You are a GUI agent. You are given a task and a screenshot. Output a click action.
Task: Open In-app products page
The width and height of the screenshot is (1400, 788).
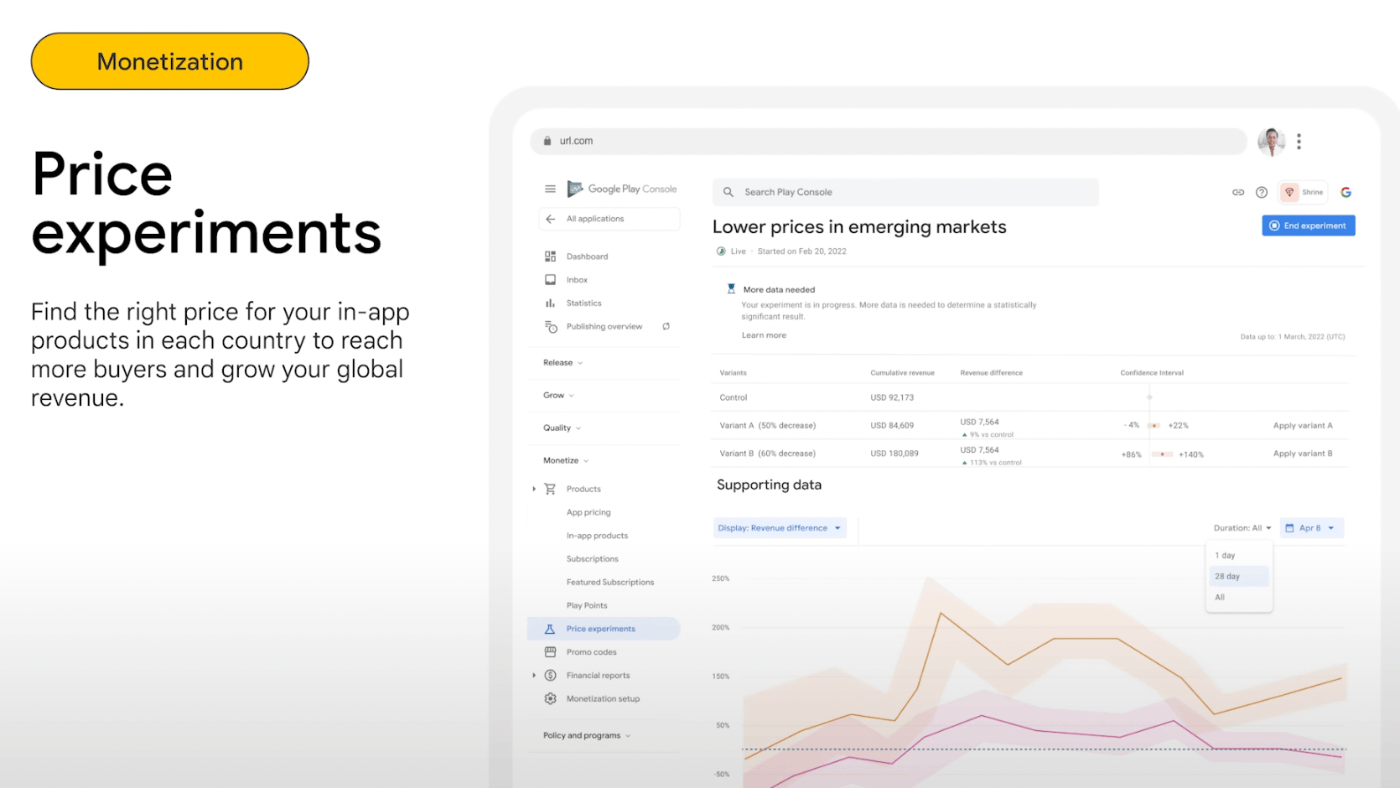coord(597,536)
